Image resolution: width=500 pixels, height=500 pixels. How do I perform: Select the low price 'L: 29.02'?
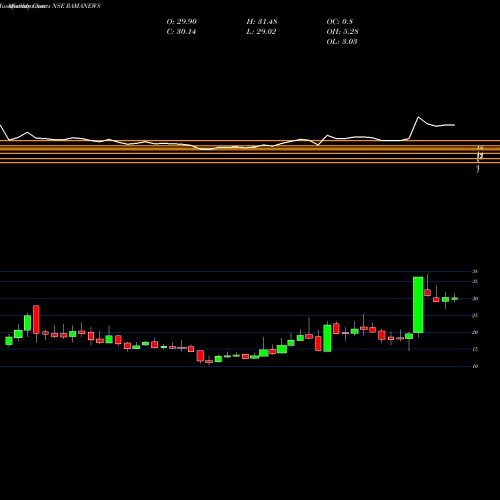click(x=261, y=31)
